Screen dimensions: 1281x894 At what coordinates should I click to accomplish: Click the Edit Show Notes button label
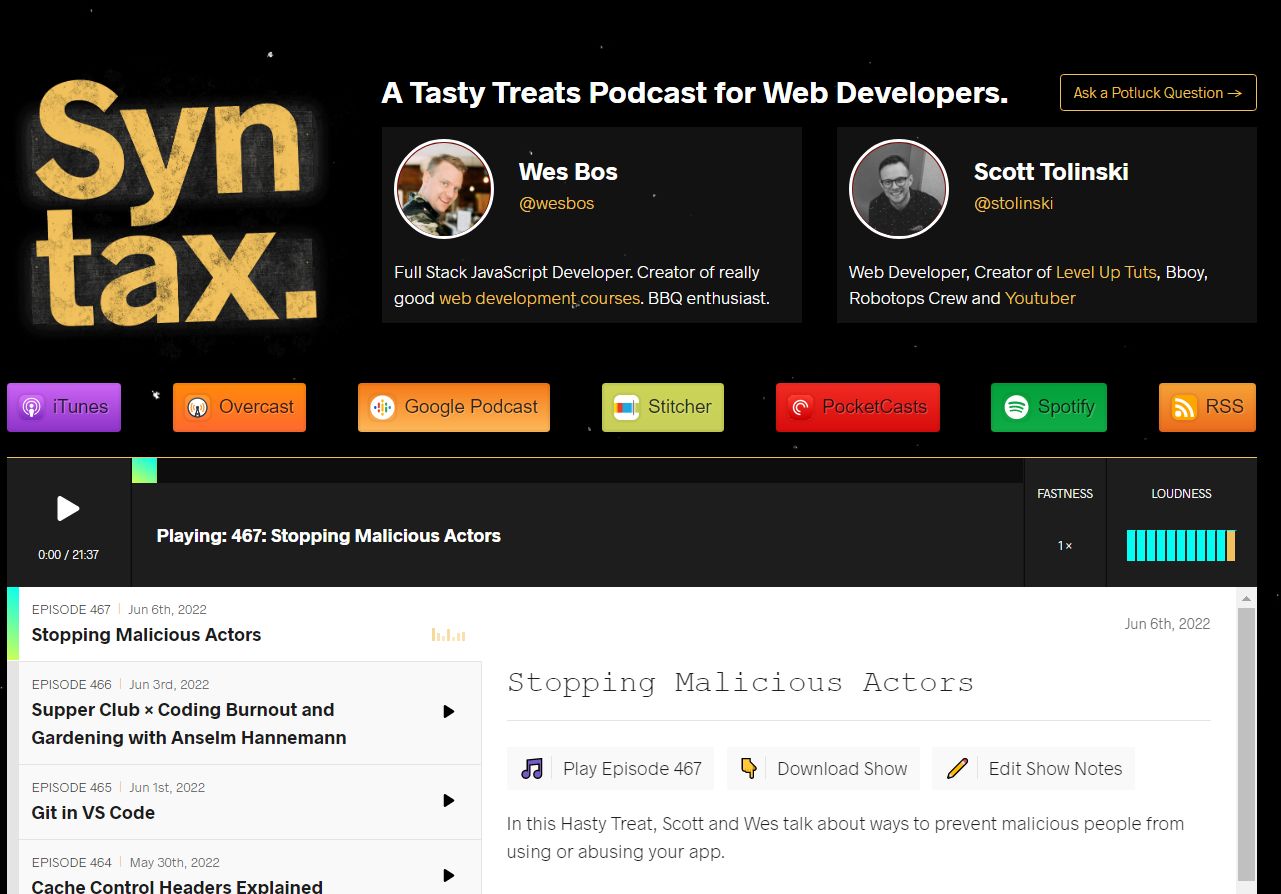coord(1055,769)
